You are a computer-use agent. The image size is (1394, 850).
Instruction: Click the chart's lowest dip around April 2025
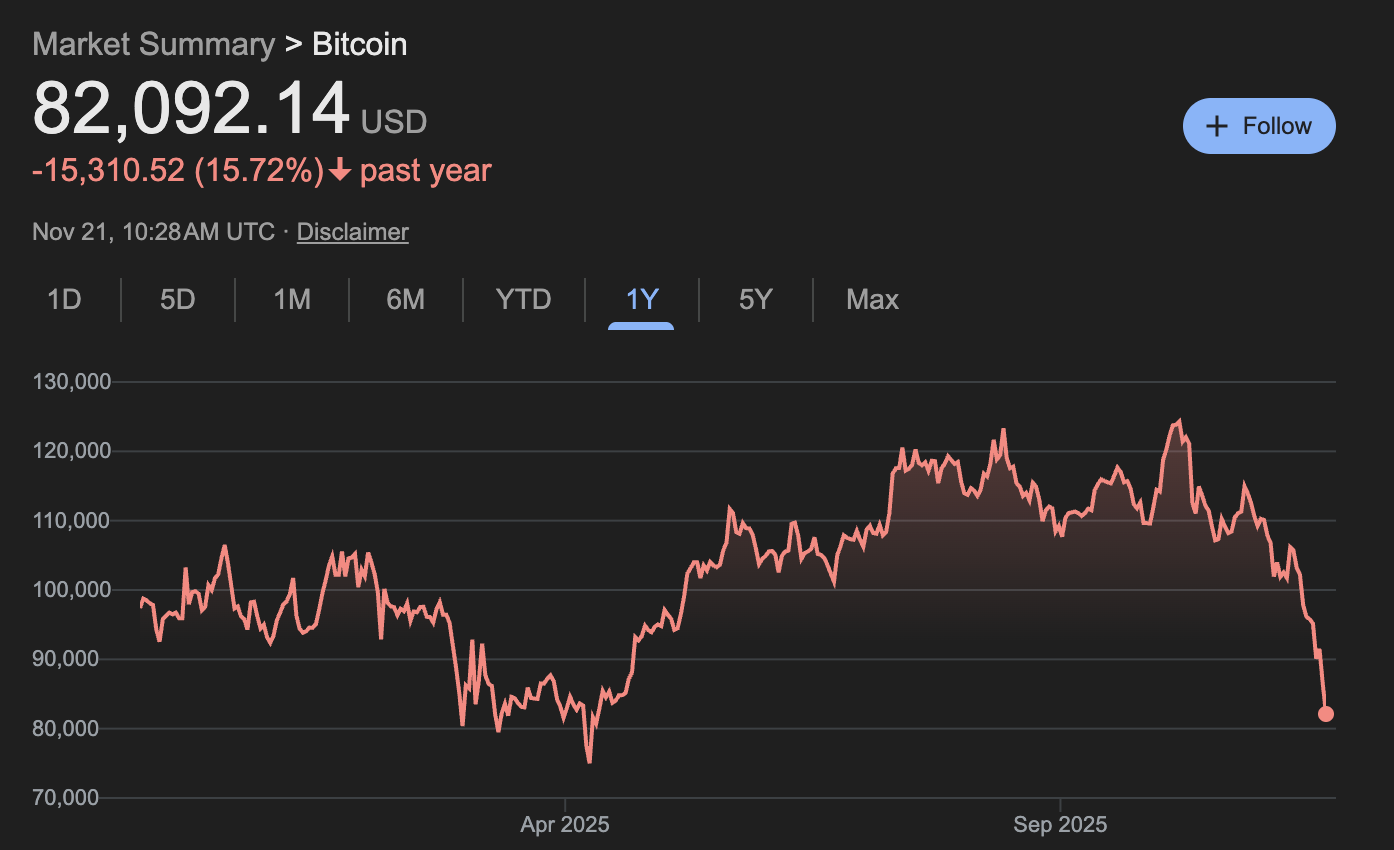(x=589, y=763)
